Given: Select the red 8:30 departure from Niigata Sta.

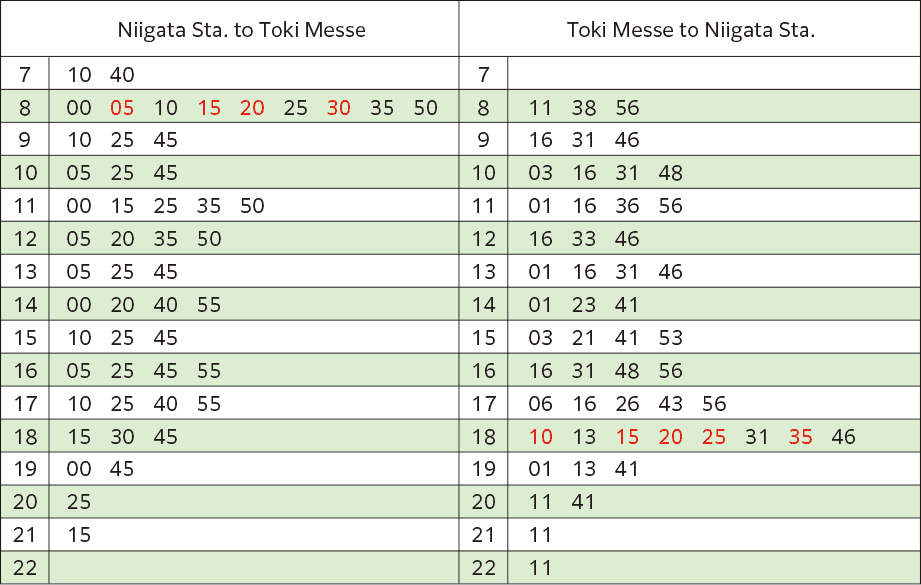Looking at the screenshot, I should point(339,108).
